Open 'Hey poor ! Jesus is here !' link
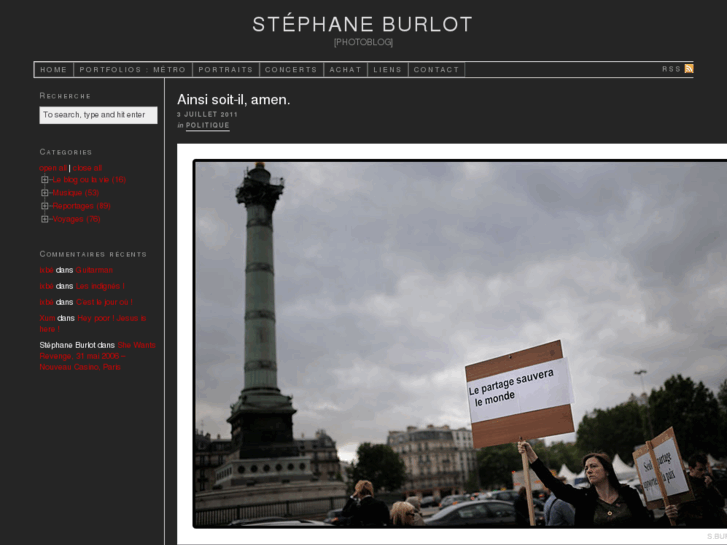 [93, 323]
